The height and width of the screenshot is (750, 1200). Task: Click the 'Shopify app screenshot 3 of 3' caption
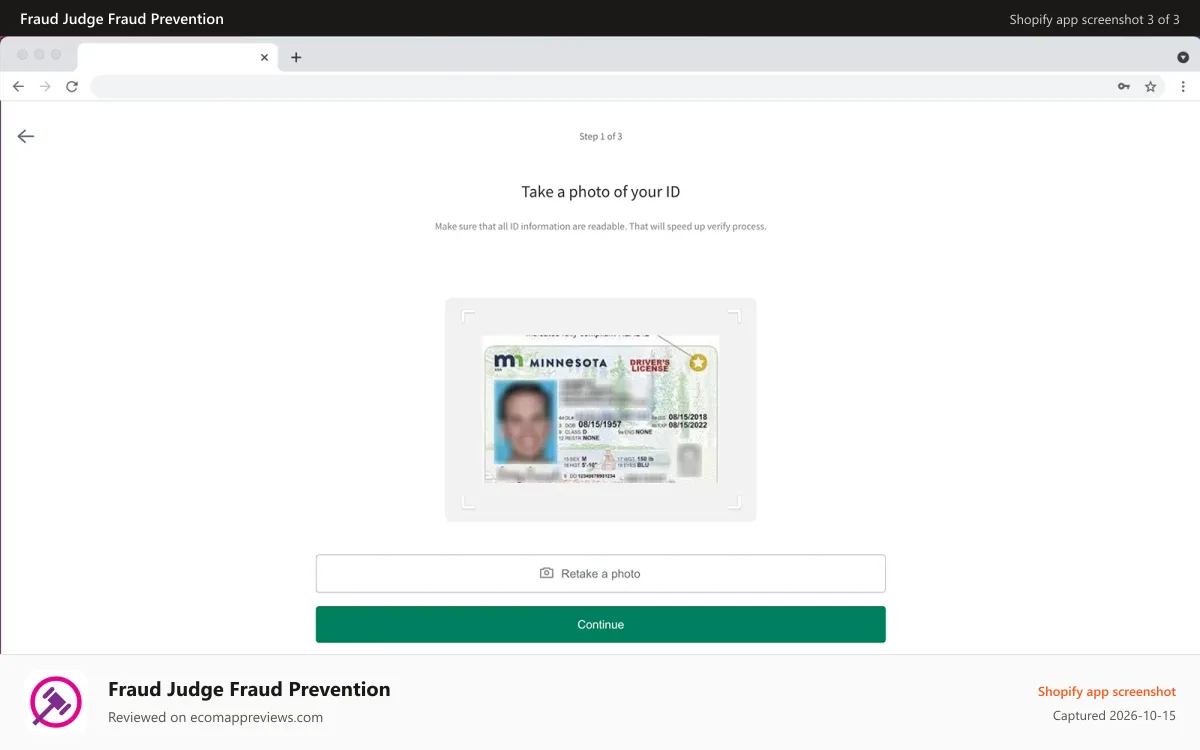tap(1094, 19)
